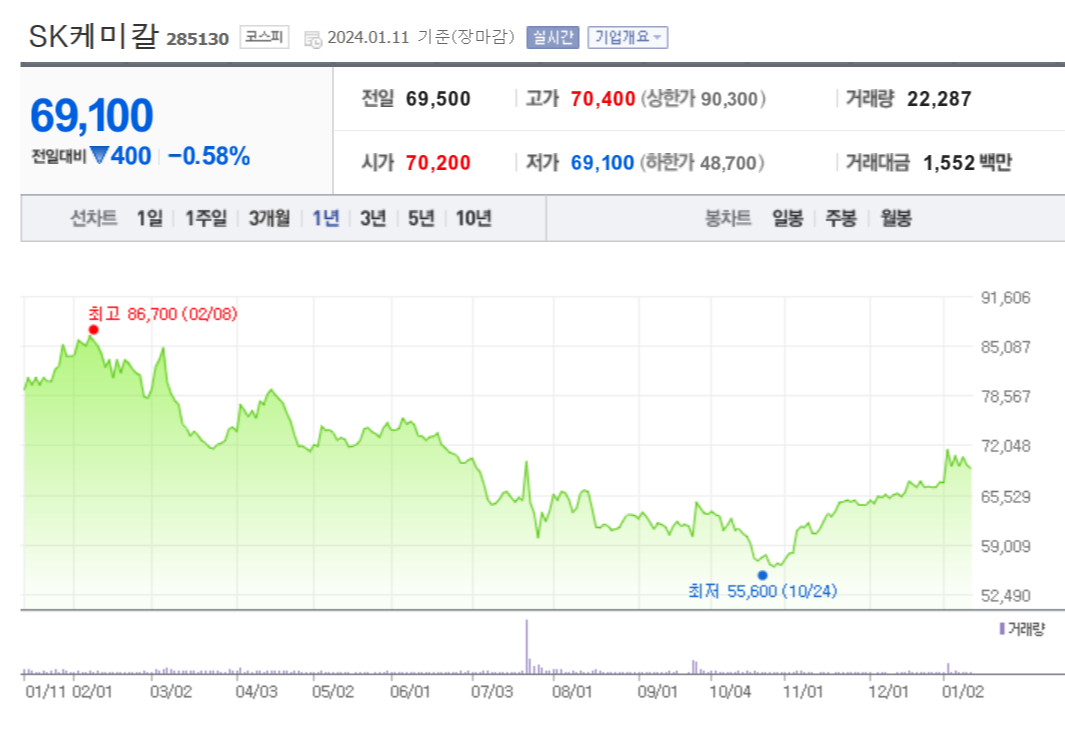Click the 10/04 x-axis date label
Screen dimensions: 1065x734
pyautogui.click(x=730, y=692)
